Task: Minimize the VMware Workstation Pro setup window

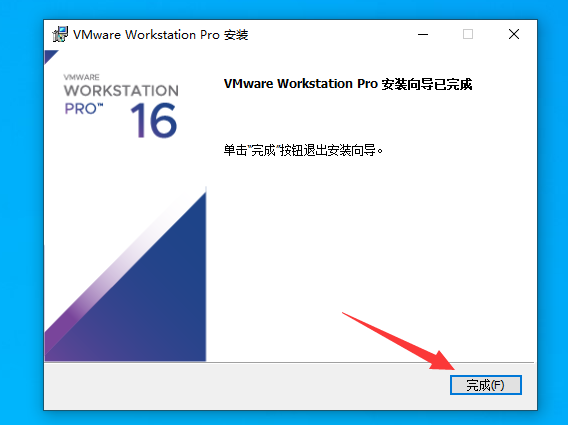Action: (x=423, y=34)
